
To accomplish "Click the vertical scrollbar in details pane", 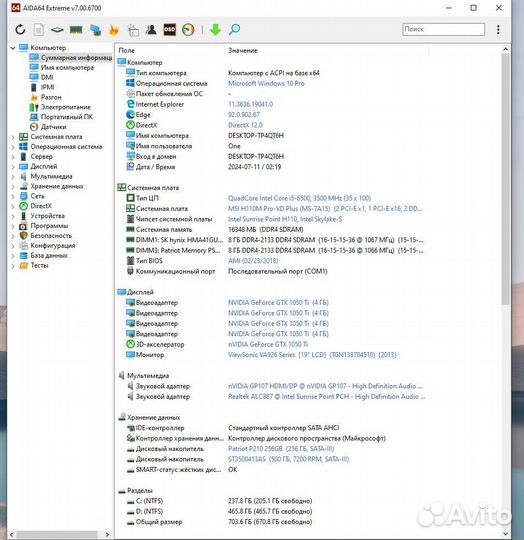I will pos(505,179).
